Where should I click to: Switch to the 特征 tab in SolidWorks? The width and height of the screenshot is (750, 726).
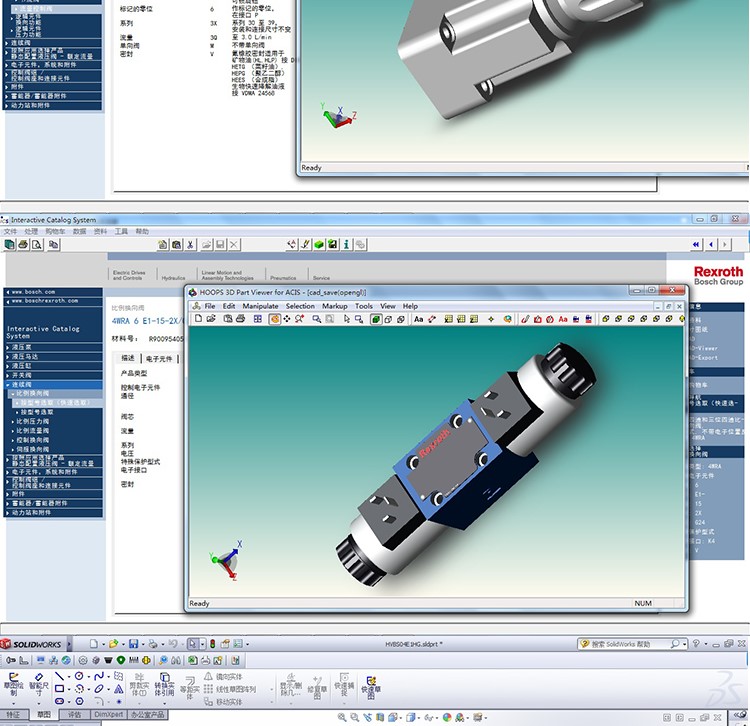13,715
